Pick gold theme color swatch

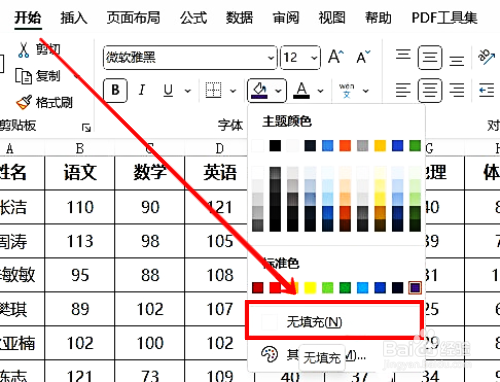(x=380, y=146)
